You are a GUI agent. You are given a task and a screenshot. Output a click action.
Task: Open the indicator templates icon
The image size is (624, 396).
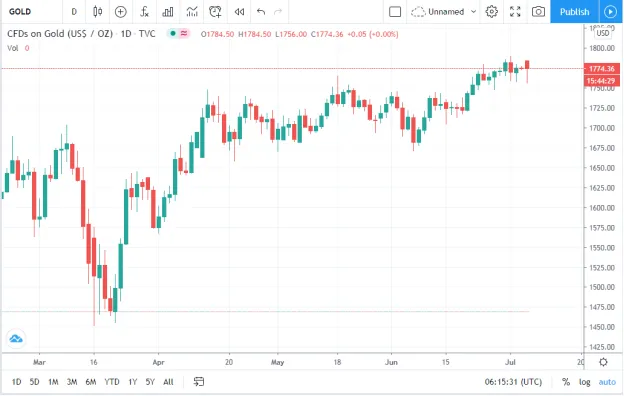tap(192, 12)
